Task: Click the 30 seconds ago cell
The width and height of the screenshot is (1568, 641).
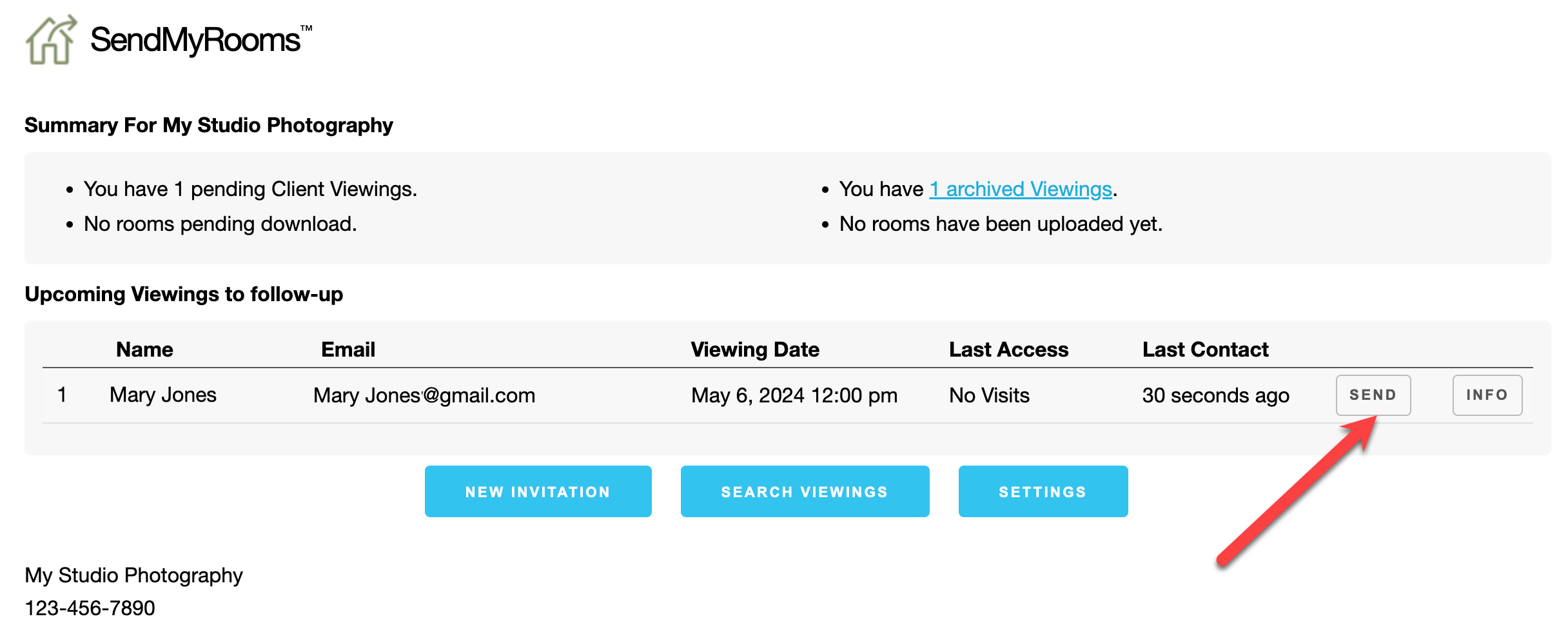Action: pos(1215,395)
